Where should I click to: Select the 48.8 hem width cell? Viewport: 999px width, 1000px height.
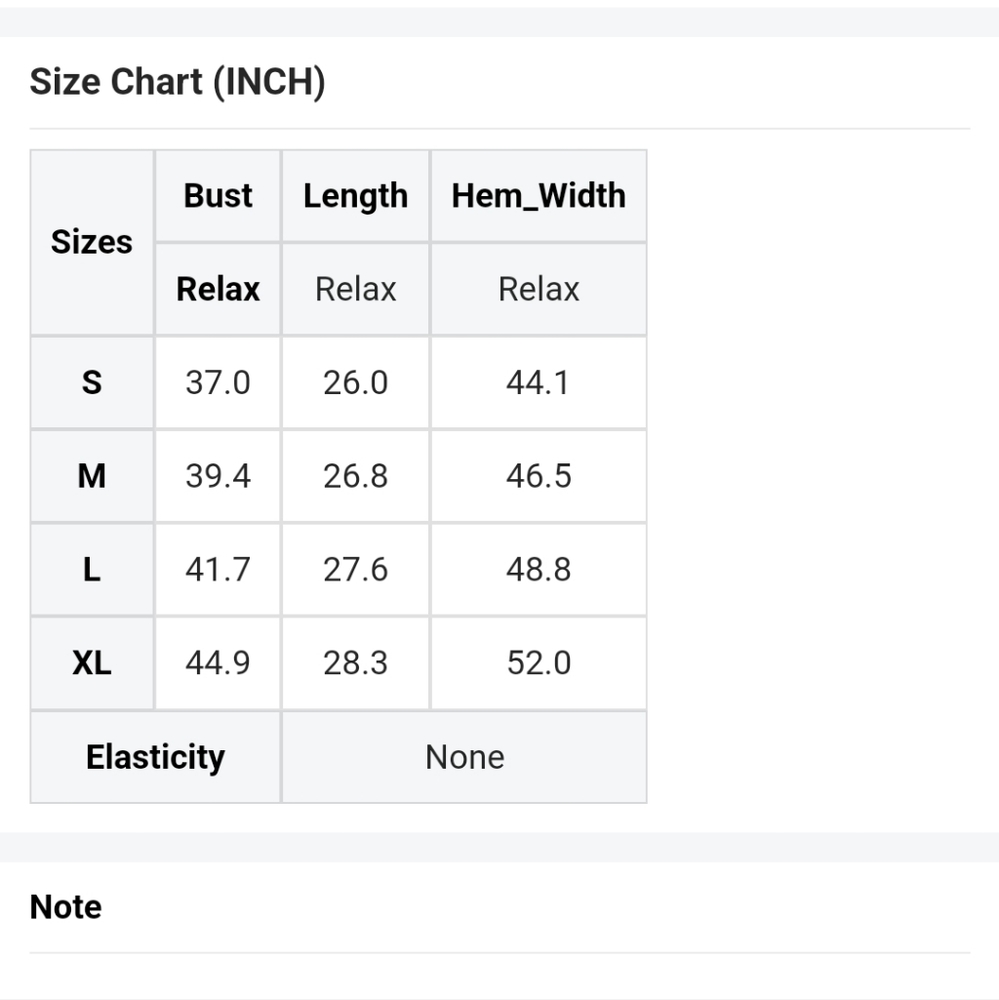[x=538, y=569]
